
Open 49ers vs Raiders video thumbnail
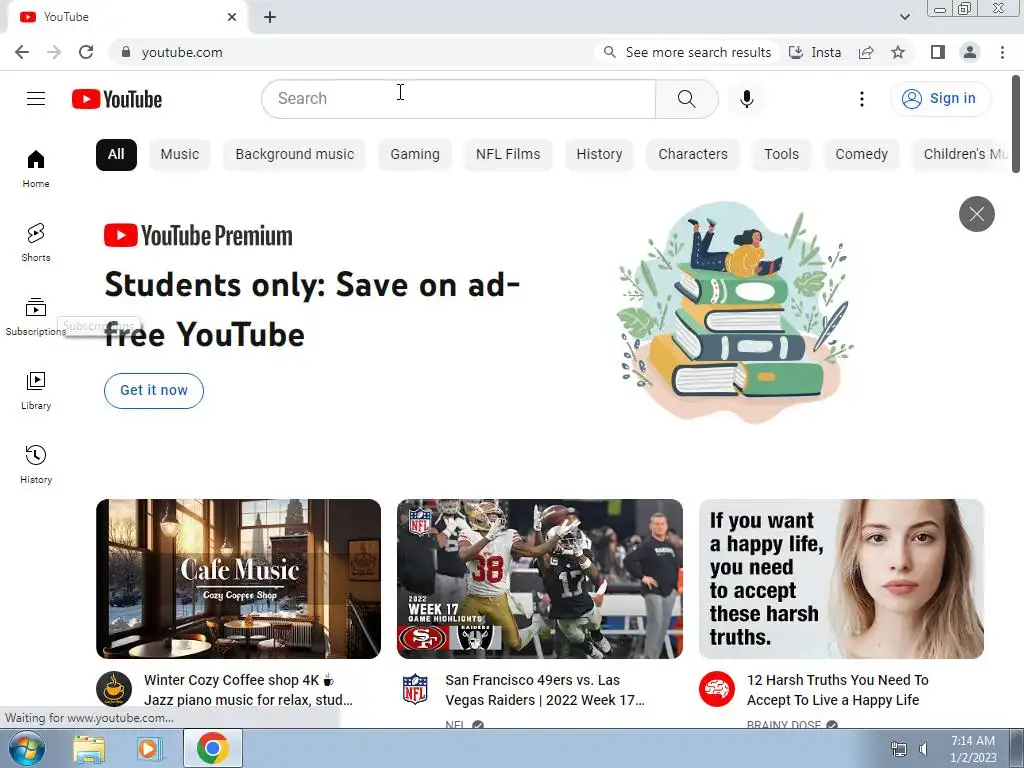[539, 579]
